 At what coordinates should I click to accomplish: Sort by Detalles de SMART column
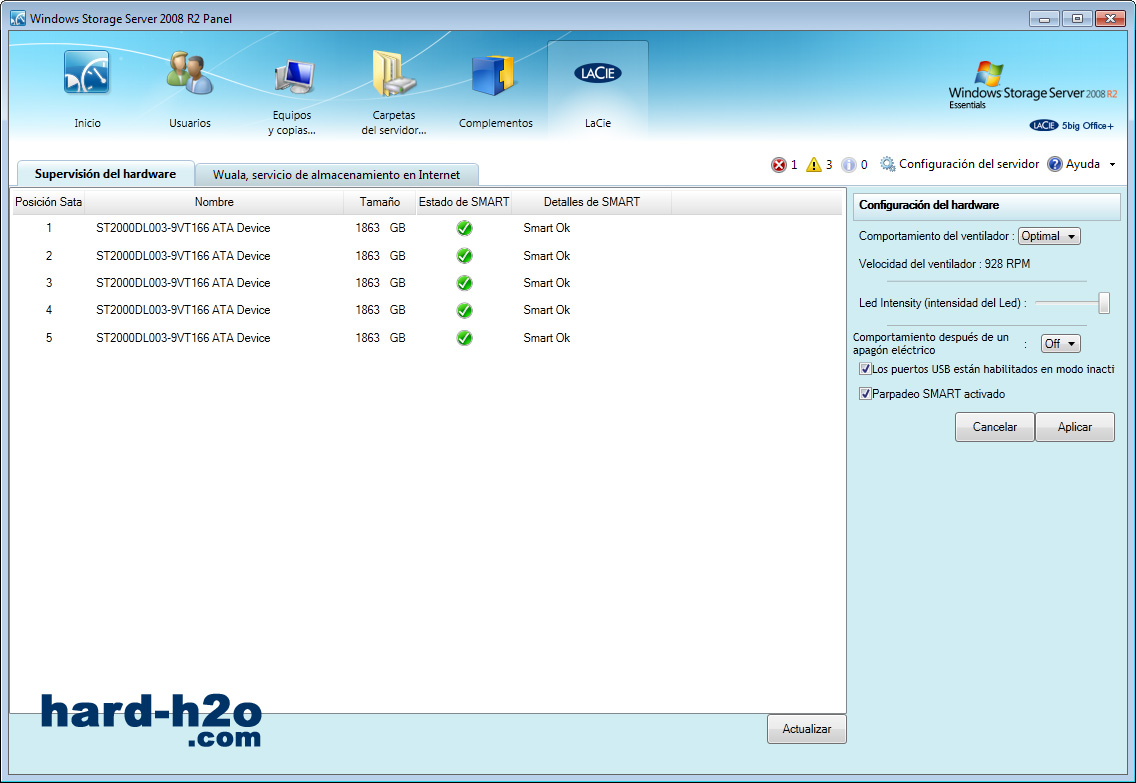[591, 202]
